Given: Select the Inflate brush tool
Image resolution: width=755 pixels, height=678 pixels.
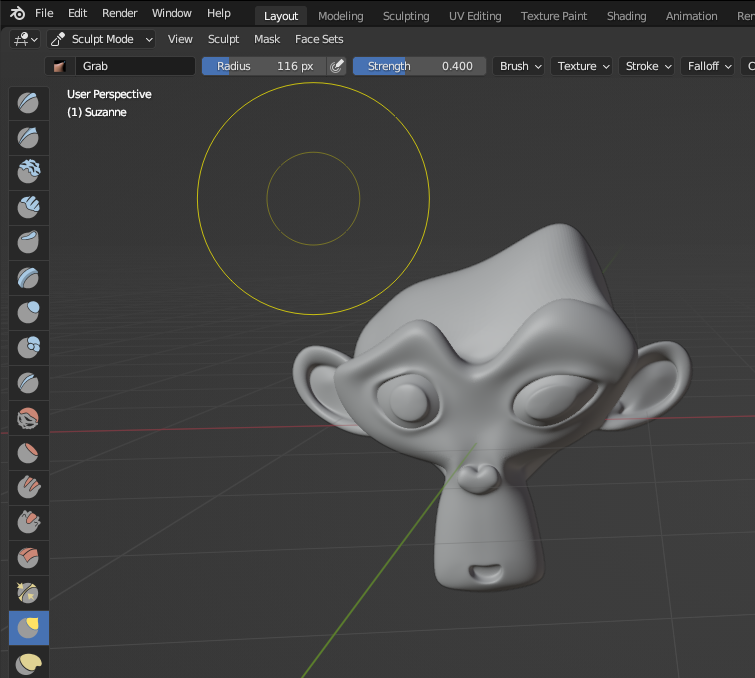Looking at the screenshot, I should point(28,313).
